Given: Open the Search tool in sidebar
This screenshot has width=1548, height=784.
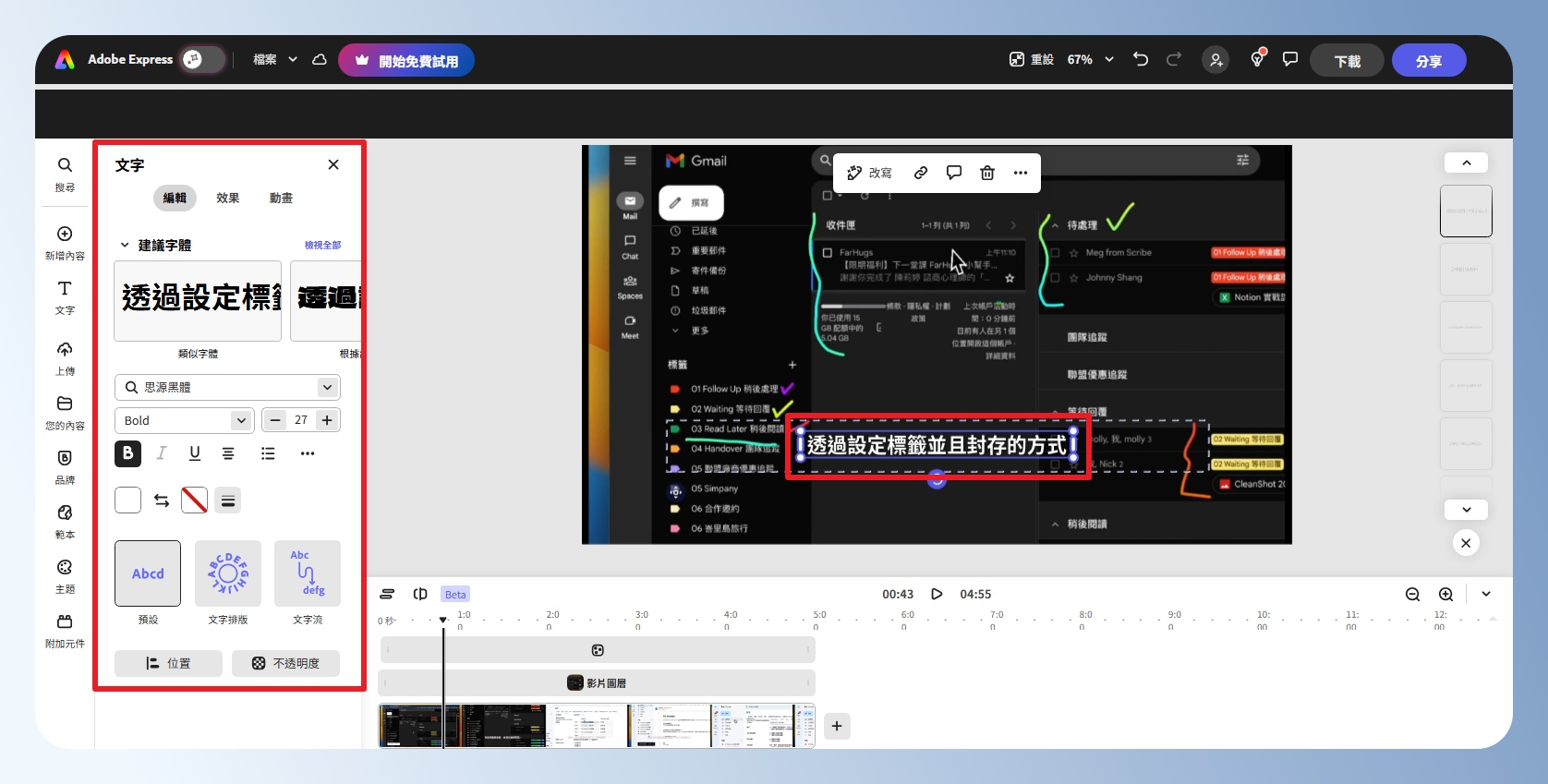Looking at the screenshot, I should click(65, 173).
